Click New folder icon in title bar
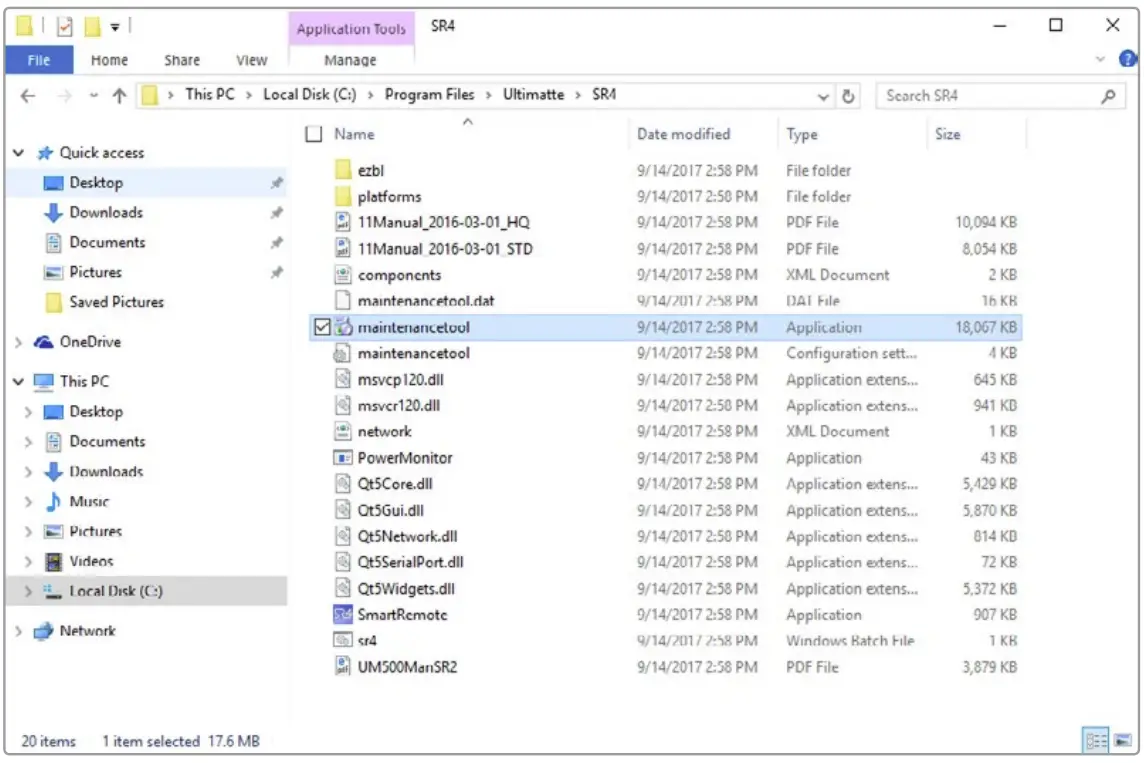1144x763 pixels. 93,27
